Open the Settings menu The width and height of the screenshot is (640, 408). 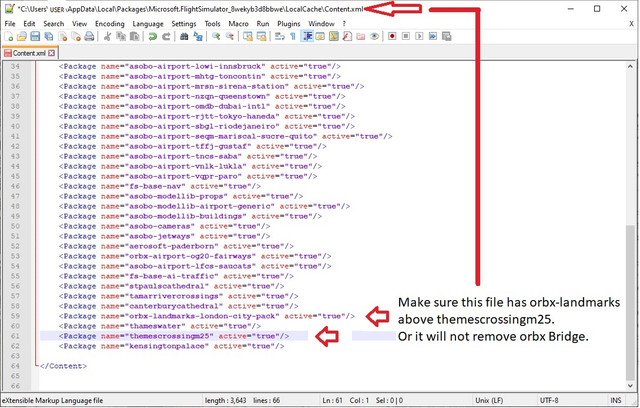click(x=184, y=24)
